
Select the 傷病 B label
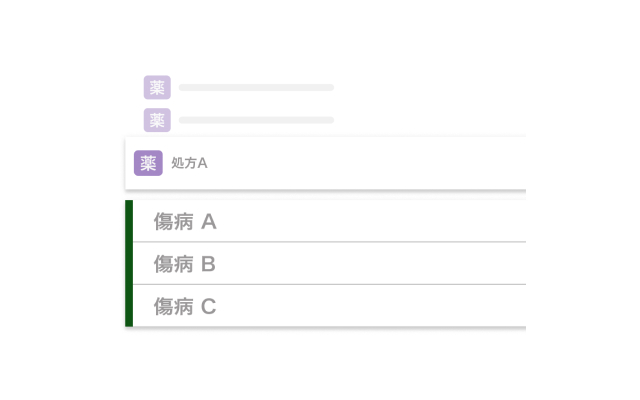(x=185, y=264)
